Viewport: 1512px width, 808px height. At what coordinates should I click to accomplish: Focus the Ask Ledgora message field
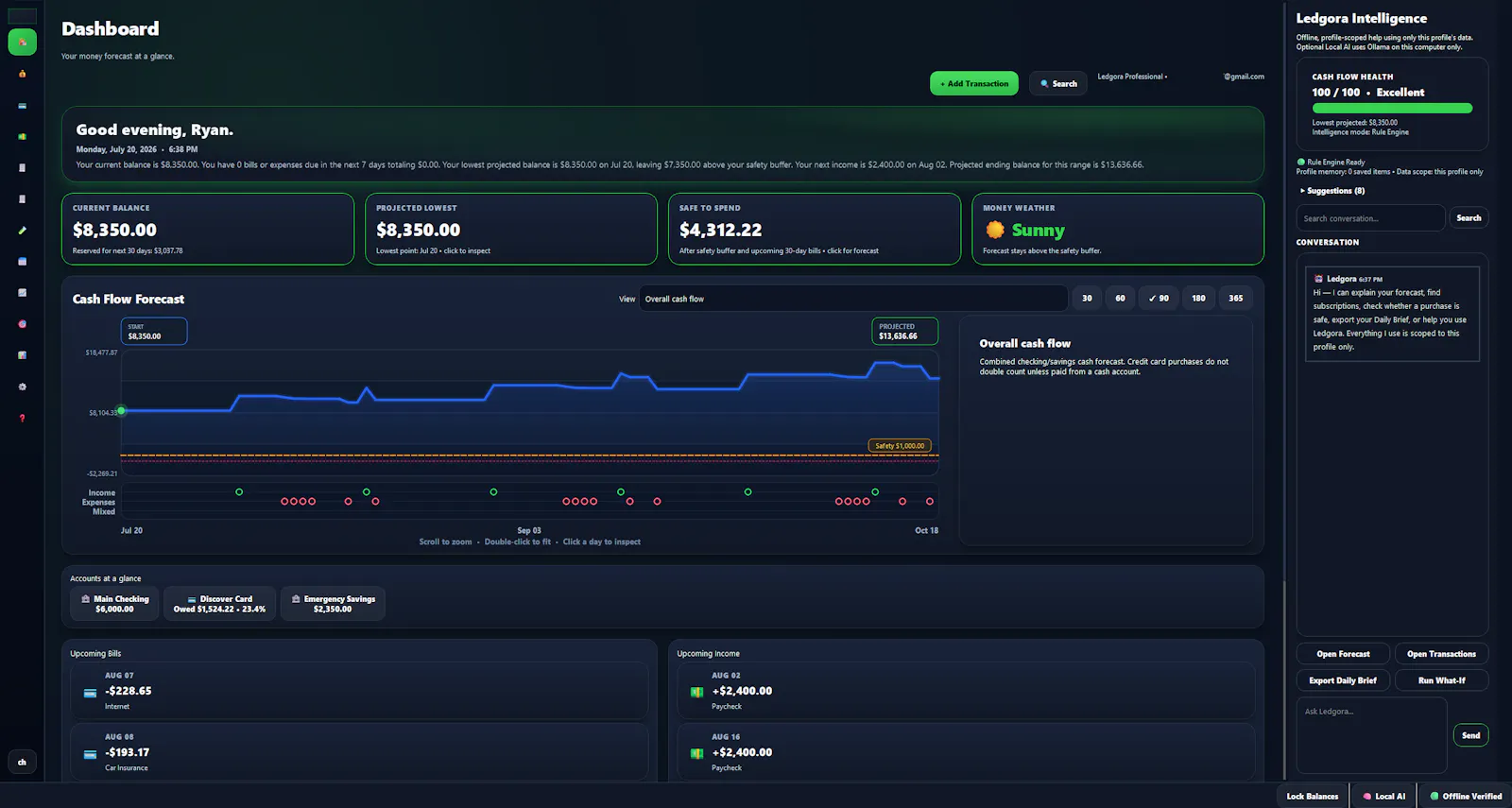1371,735
